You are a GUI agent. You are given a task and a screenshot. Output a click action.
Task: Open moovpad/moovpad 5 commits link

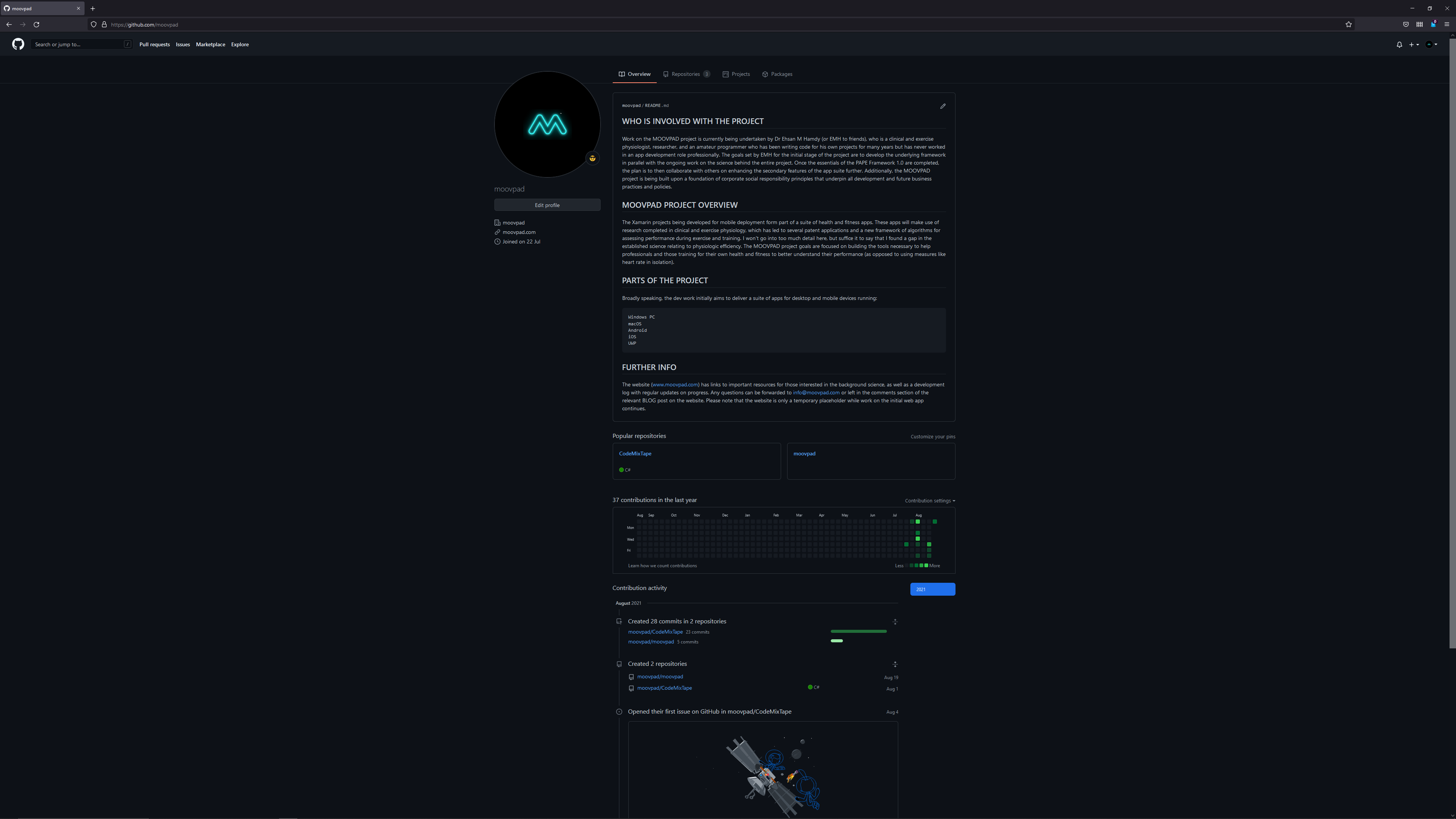(651, 642)
